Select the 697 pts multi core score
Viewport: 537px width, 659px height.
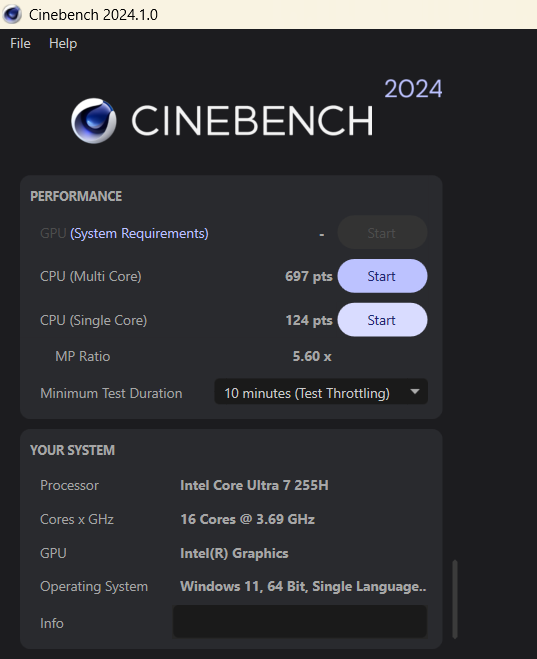click(x=309, y=277)
